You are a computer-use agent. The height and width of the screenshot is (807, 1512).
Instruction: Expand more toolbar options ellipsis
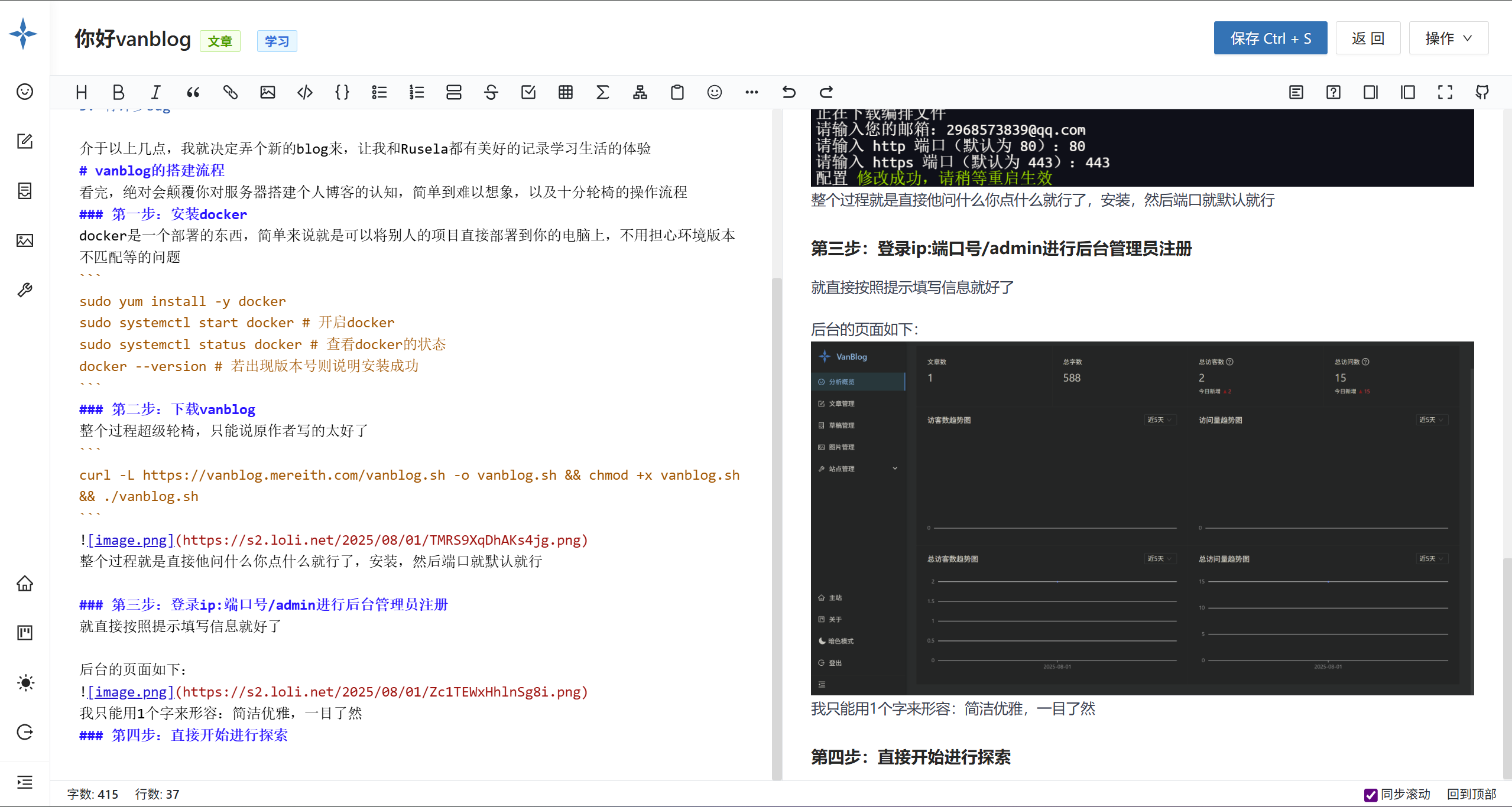pyautogui.click(x=751, y=92)
